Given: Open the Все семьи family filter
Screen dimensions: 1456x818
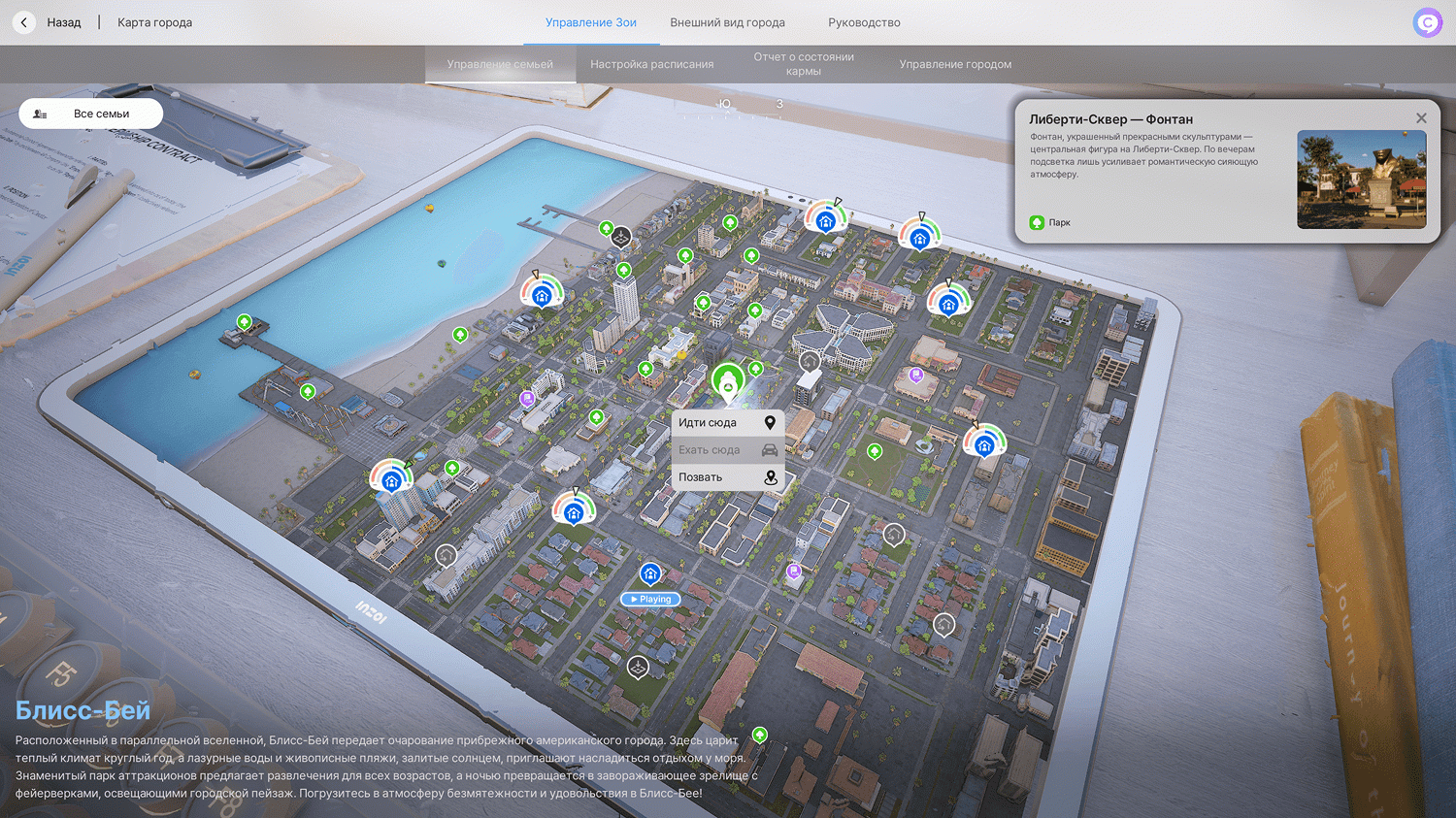Looking at the screenshot, I should coord(91,114).
